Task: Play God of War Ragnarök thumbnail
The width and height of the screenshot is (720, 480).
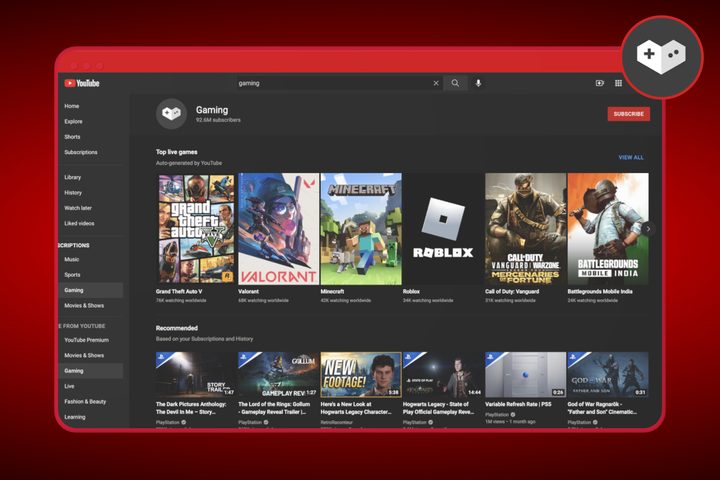Action: (608, 374)
